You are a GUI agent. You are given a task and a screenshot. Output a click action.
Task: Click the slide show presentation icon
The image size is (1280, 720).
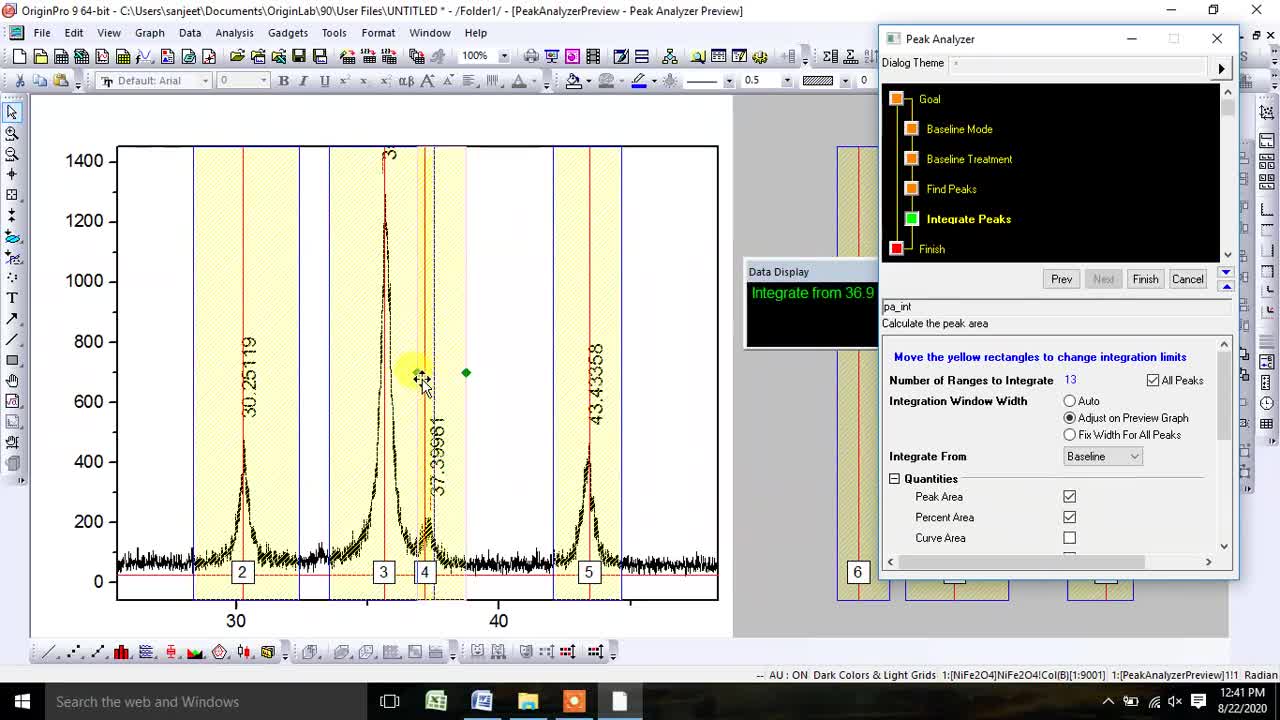pos(552,56)
